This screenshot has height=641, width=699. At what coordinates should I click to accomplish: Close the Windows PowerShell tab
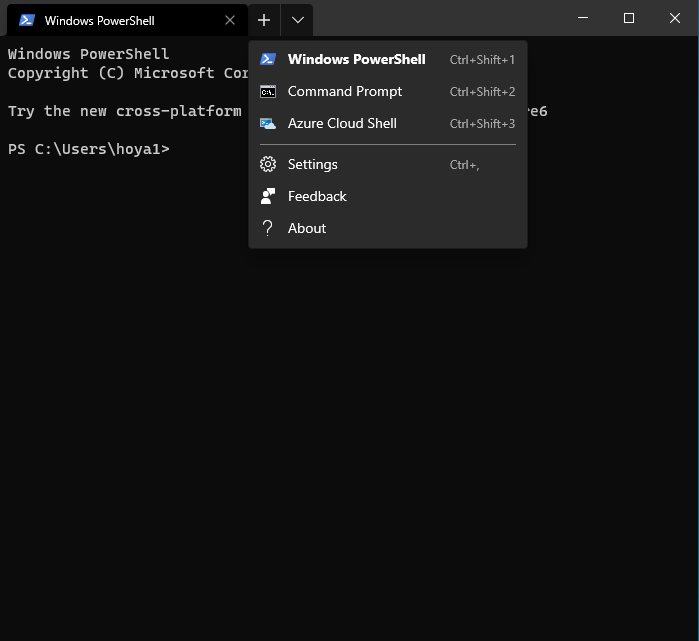point(230,20)
